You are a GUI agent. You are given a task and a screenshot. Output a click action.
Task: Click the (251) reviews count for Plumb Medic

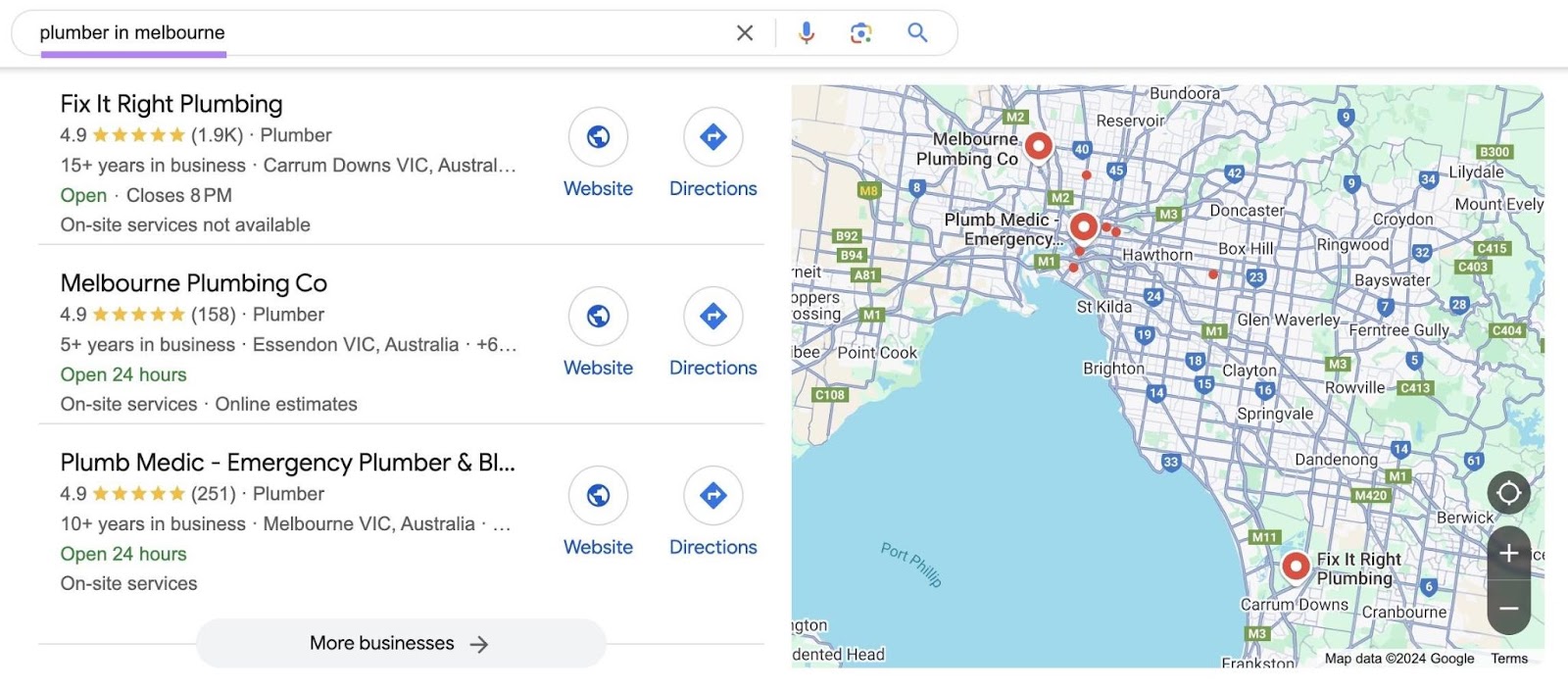[x=214, y=494]
